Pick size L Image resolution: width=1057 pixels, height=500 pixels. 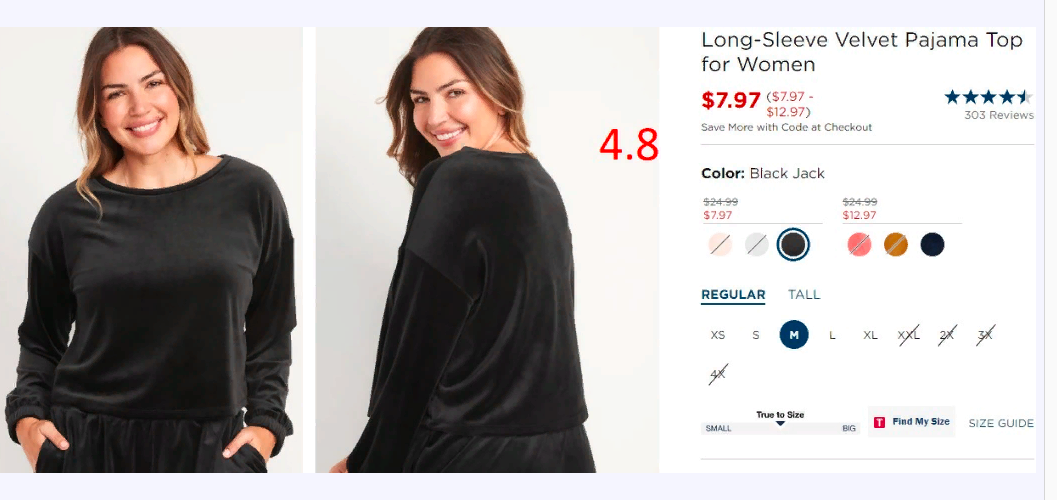pyautogui.click(x=833, y=335)
